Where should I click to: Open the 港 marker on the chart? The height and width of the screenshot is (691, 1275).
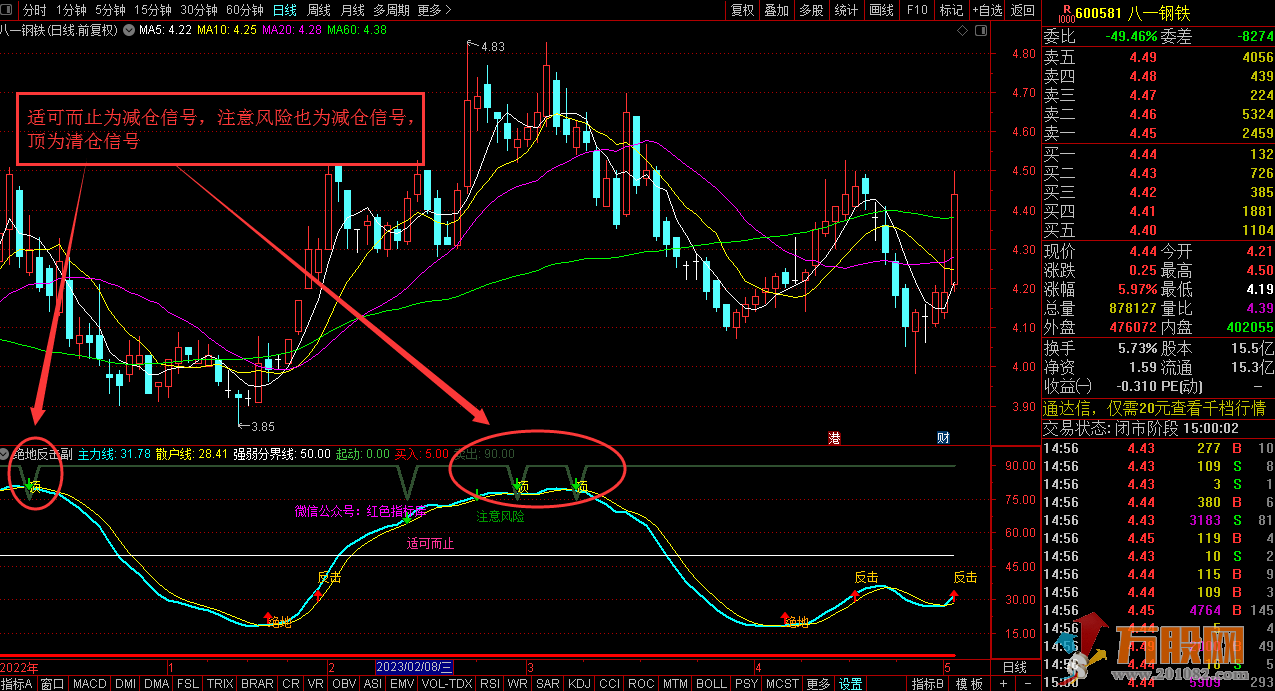835,437
